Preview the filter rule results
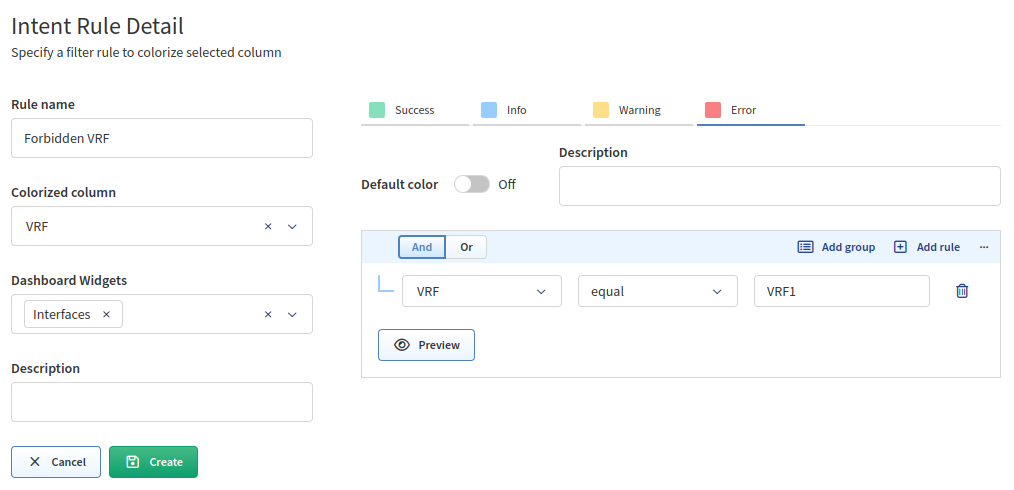 click(426, 345)
